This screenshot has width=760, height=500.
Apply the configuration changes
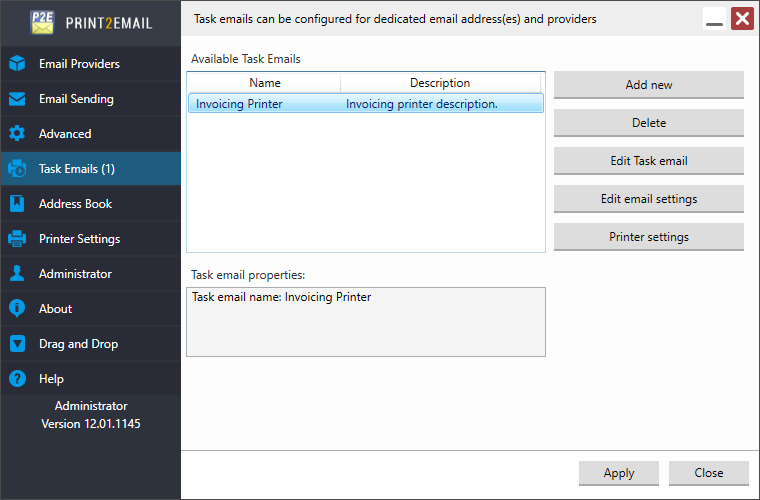point(618,473)
